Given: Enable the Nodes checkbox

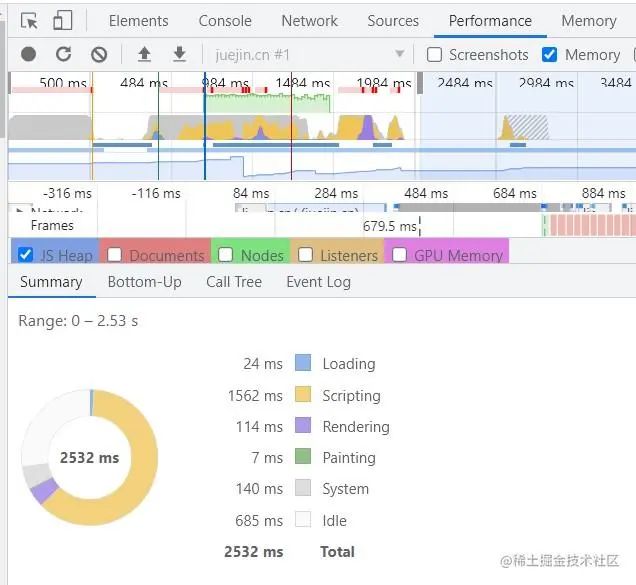Looking at the screenshot, I should [x=226, y=255].
